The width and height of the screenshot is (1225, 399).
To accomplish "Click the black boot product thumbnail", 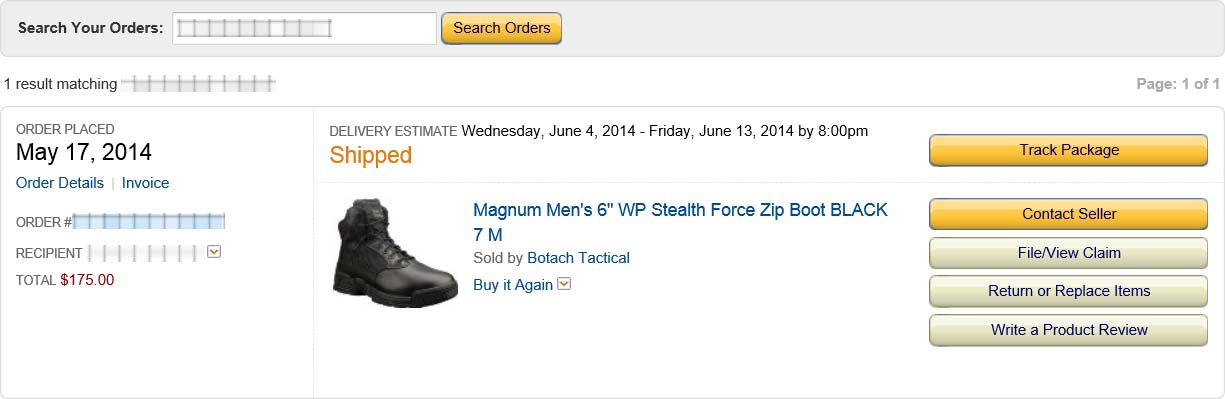I will 394,253.
